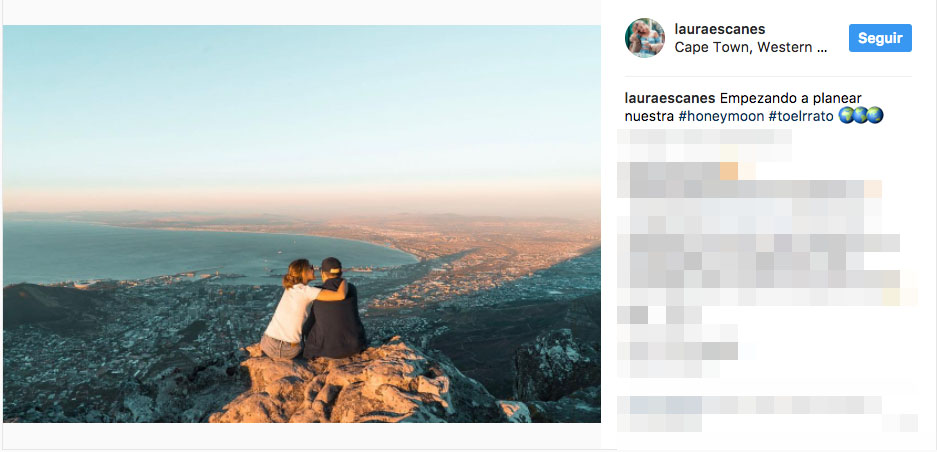Open the #honeymoon hashtag

tap(721, 117)
